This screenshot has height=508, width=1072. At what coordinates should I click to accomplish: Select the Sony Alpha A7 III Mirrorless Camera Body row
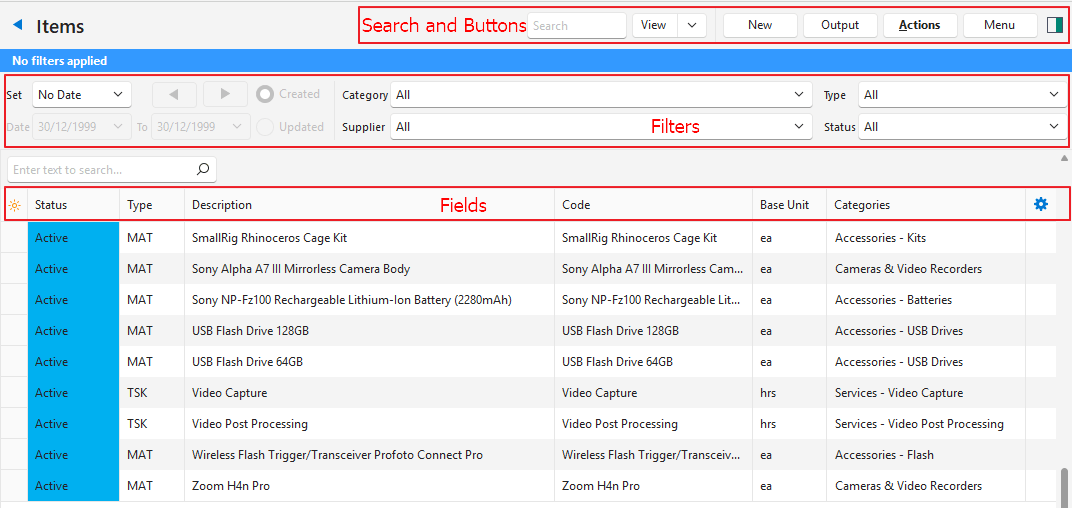point(526,269)
